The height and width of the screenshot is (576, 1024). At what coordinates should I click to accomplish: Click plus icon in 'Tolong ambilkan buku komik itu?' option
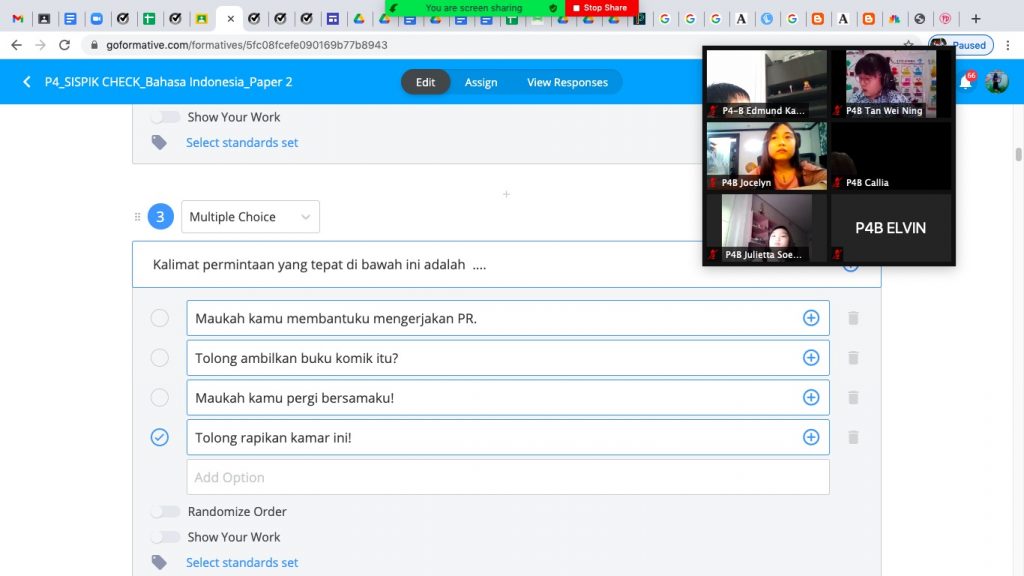point(811,358)
